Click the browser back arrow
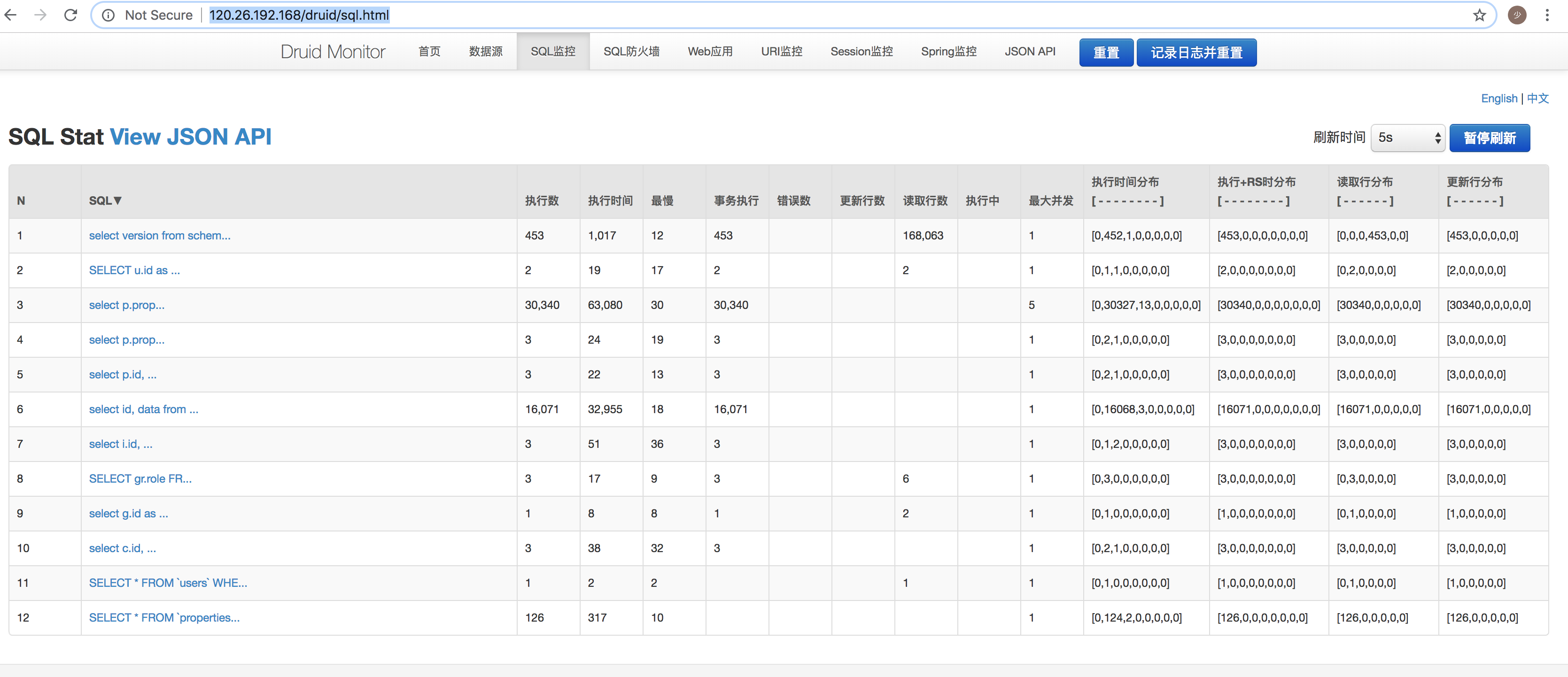 tap(11, 15)
